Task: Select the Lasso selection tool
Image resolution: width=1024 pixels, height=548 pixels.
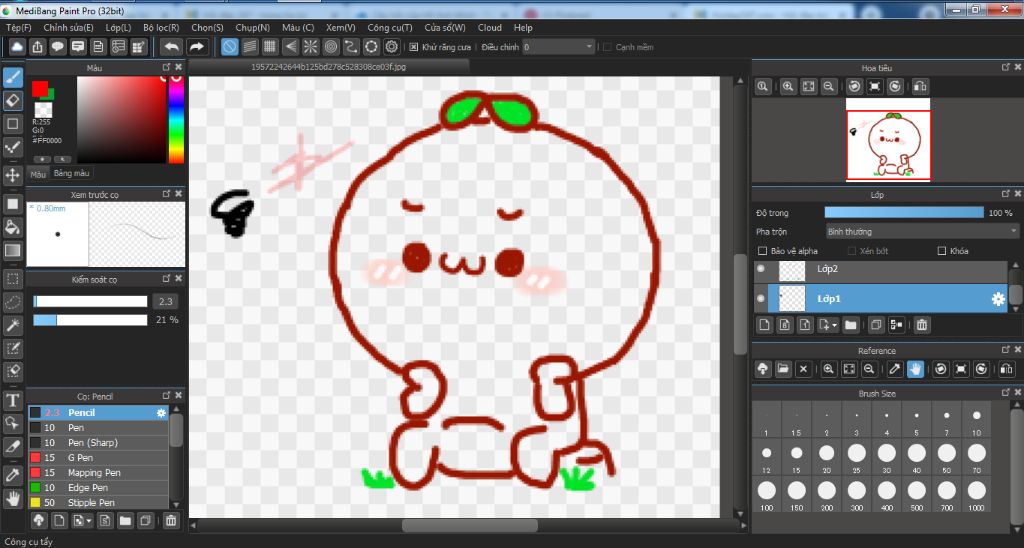Action: (x=12, y=302)
